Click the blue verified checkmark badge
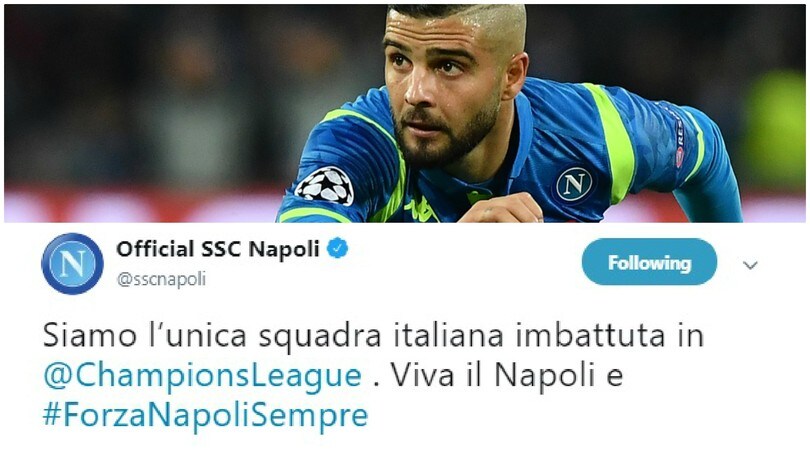This screenshot has width=810, height=450. (338, 249)
